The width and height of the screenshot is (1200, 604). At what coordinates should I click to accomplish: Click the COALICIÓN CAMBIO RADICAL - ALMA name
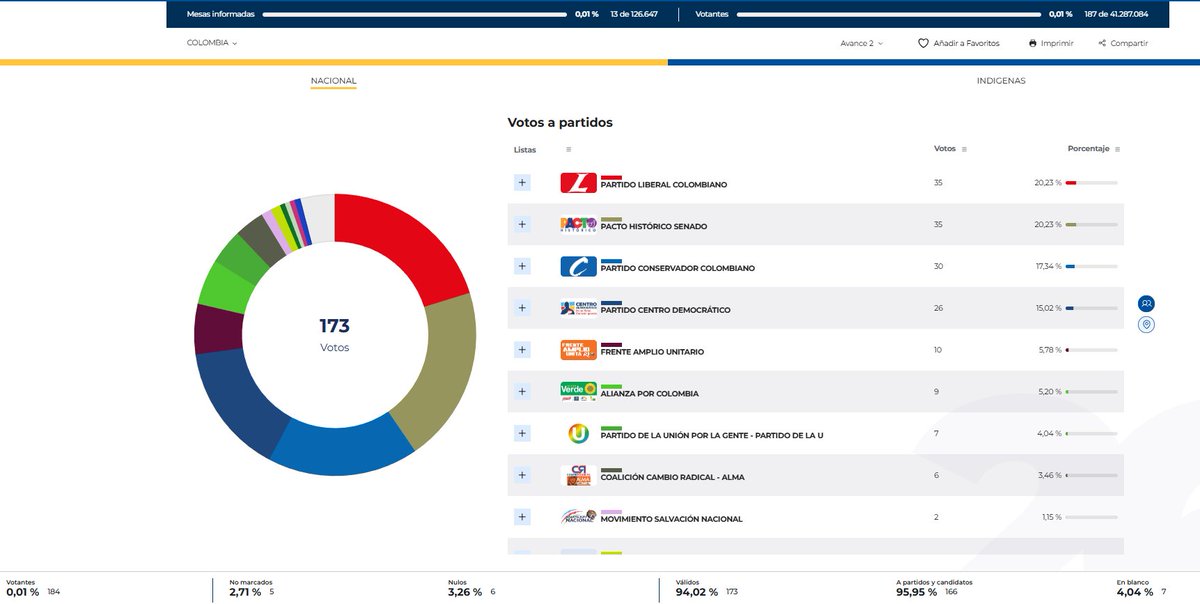[x=674, y=477]
